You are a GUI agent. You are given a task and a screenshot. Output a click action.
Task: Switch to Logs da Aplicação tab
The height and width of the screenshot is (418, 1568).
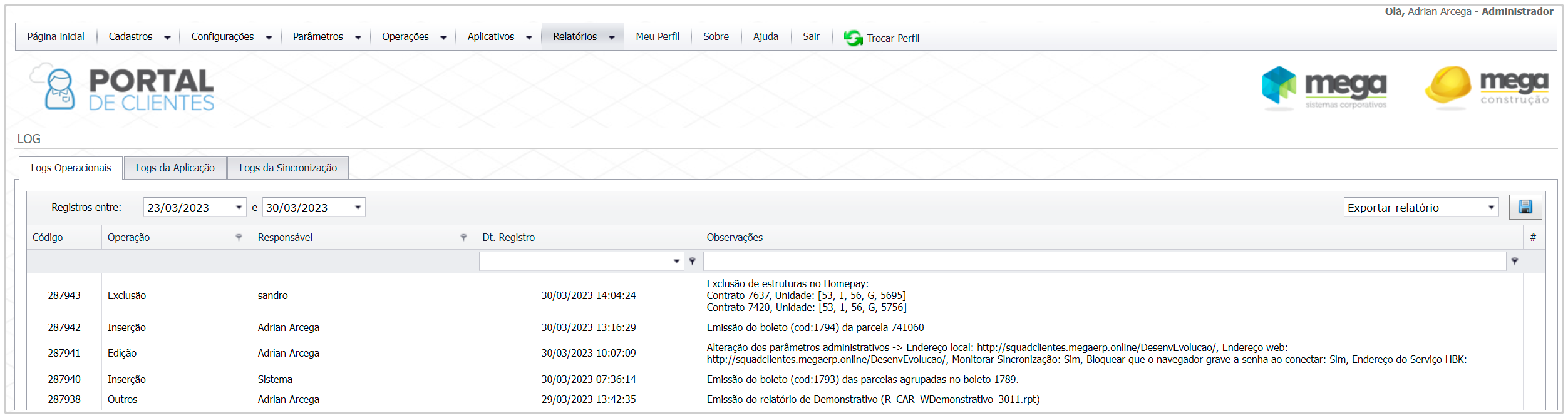175,168
